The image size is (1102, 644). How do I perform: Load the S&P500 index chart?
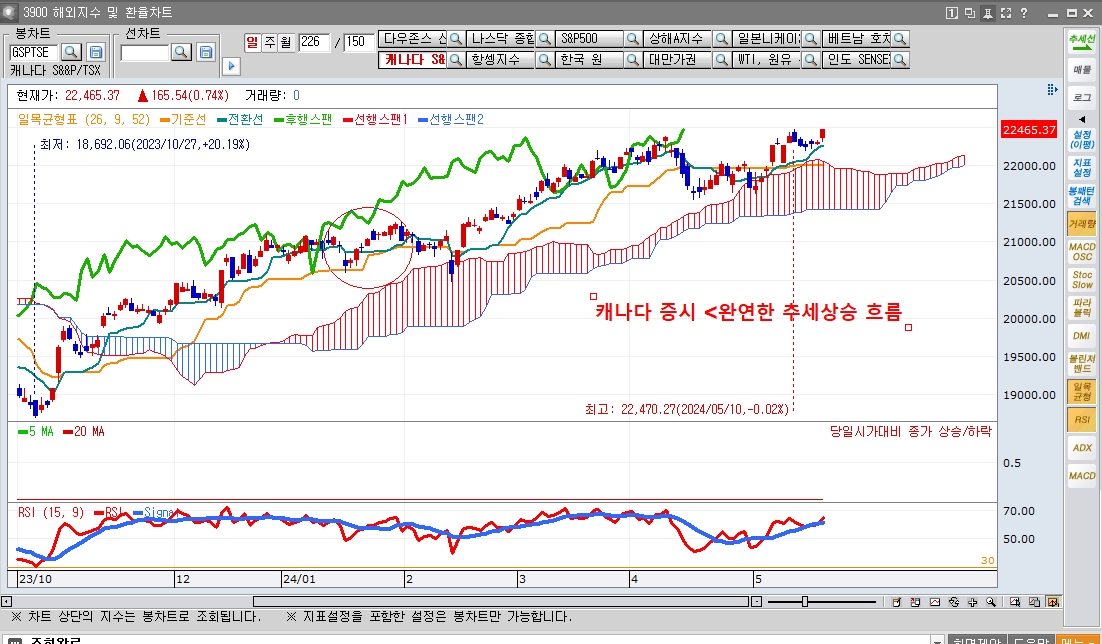click(x=590, y=39)
